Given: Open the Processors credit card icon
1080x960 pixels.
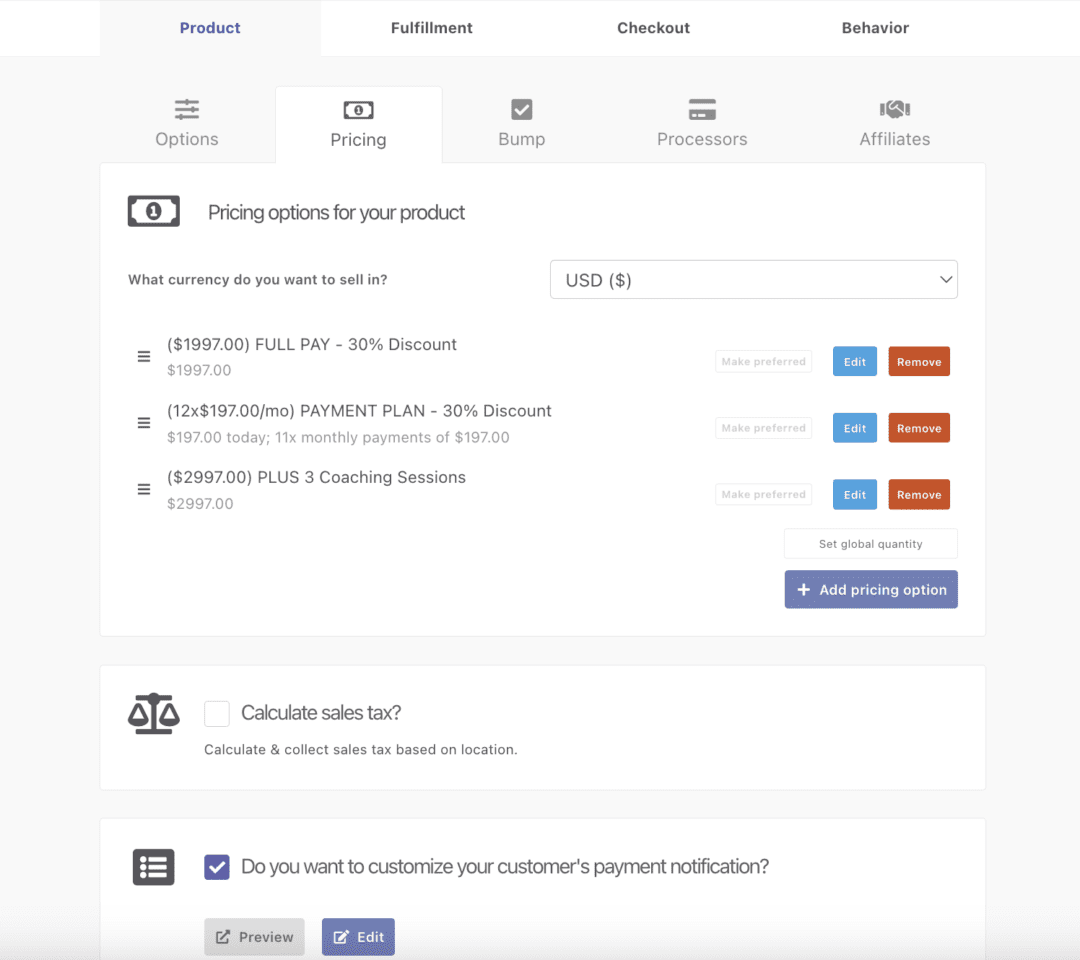Looking at the screenshot, I should pos(702,109).
